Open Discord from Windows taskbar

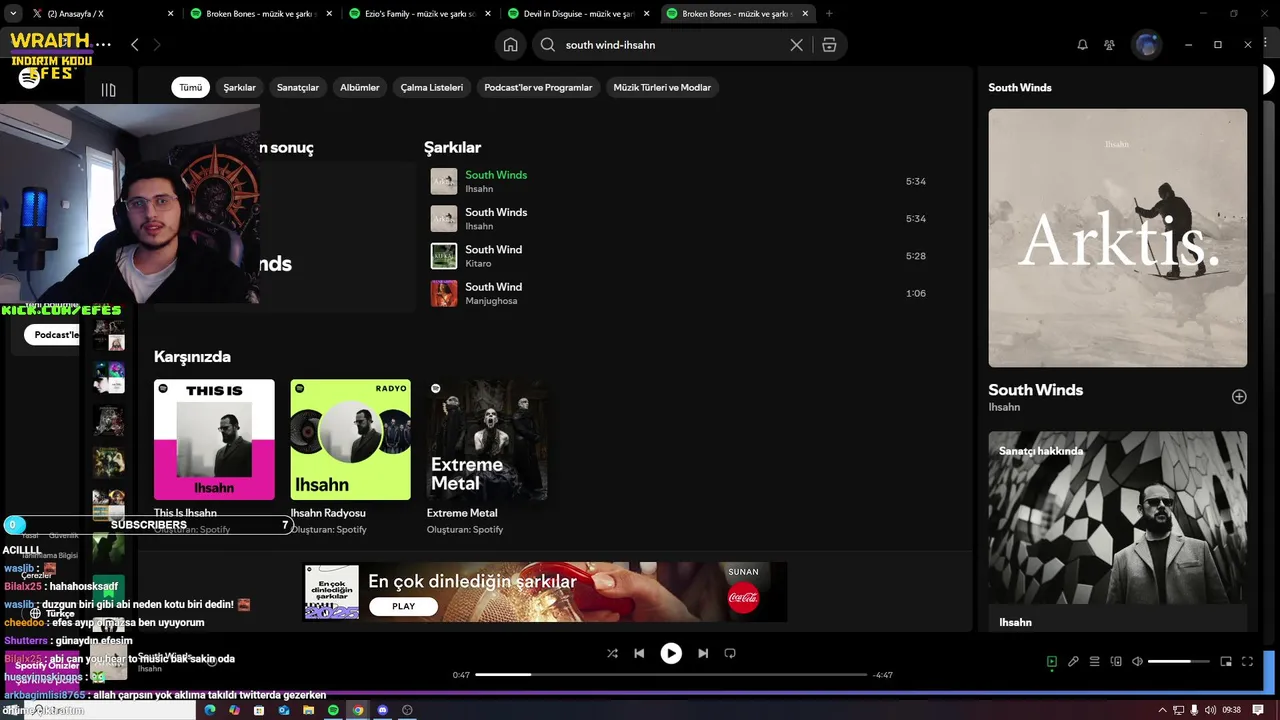[382, 710]
